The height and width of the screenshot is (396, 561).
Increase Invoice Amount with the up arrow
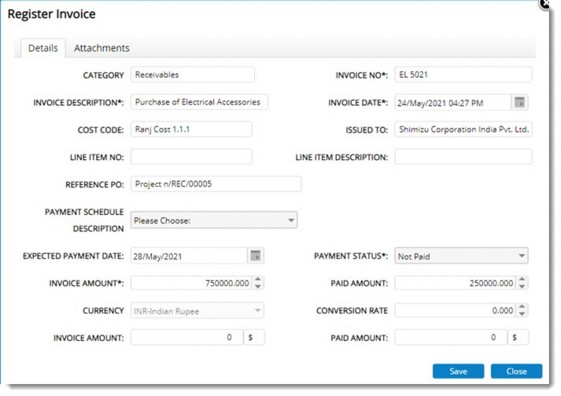click(258, 279)
